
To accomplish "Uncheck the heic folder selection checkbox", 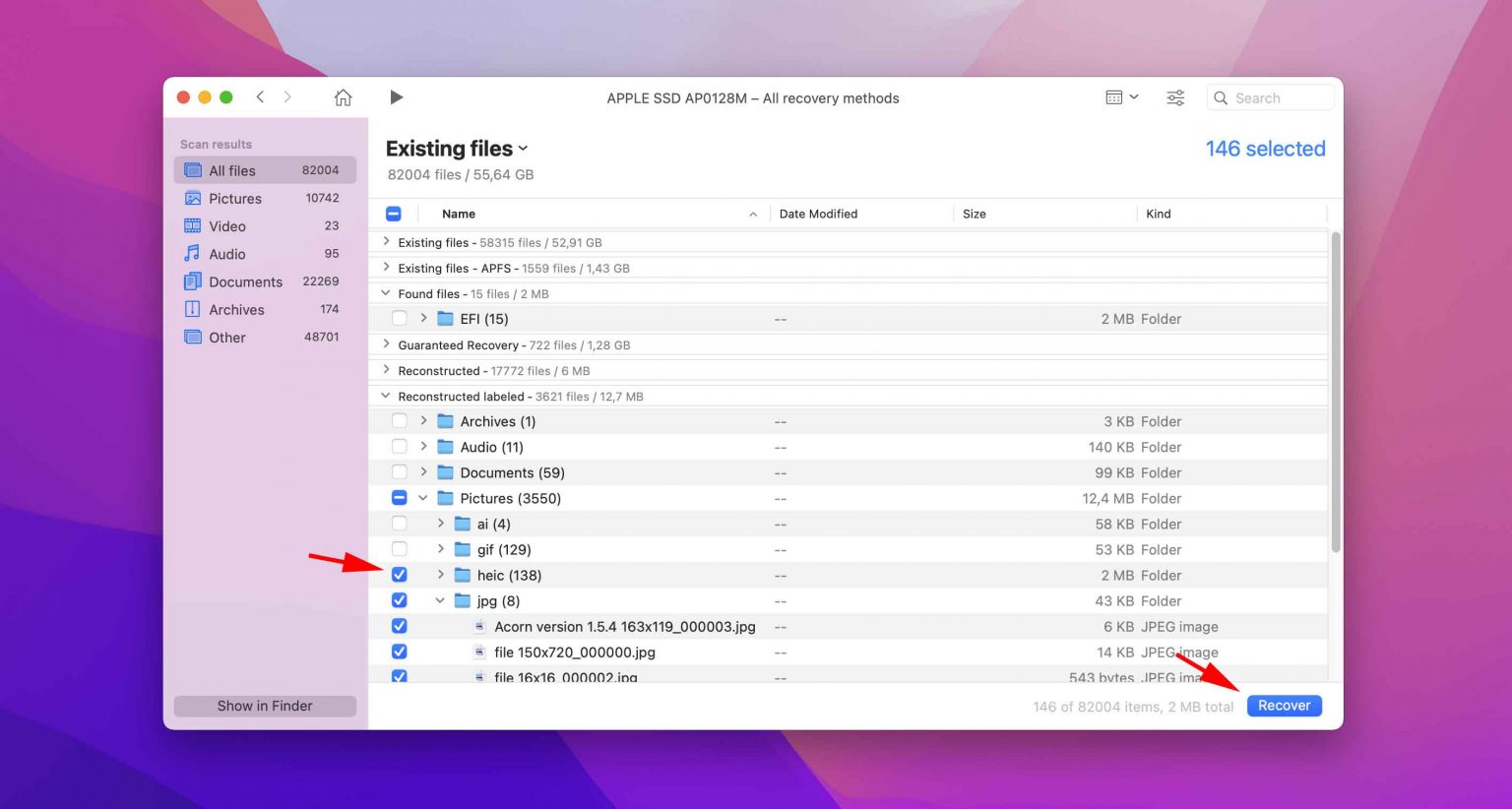I will point(399,574).
